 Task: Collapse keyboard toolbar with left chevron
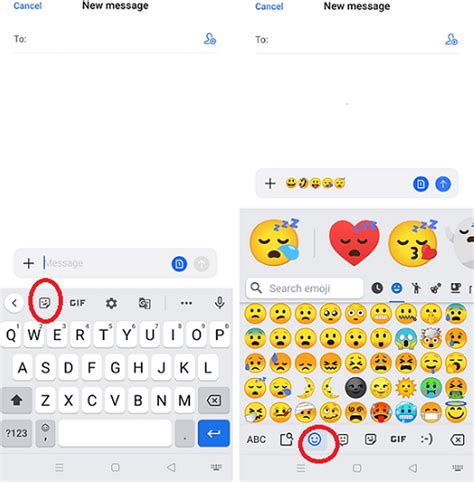(14, 303)
